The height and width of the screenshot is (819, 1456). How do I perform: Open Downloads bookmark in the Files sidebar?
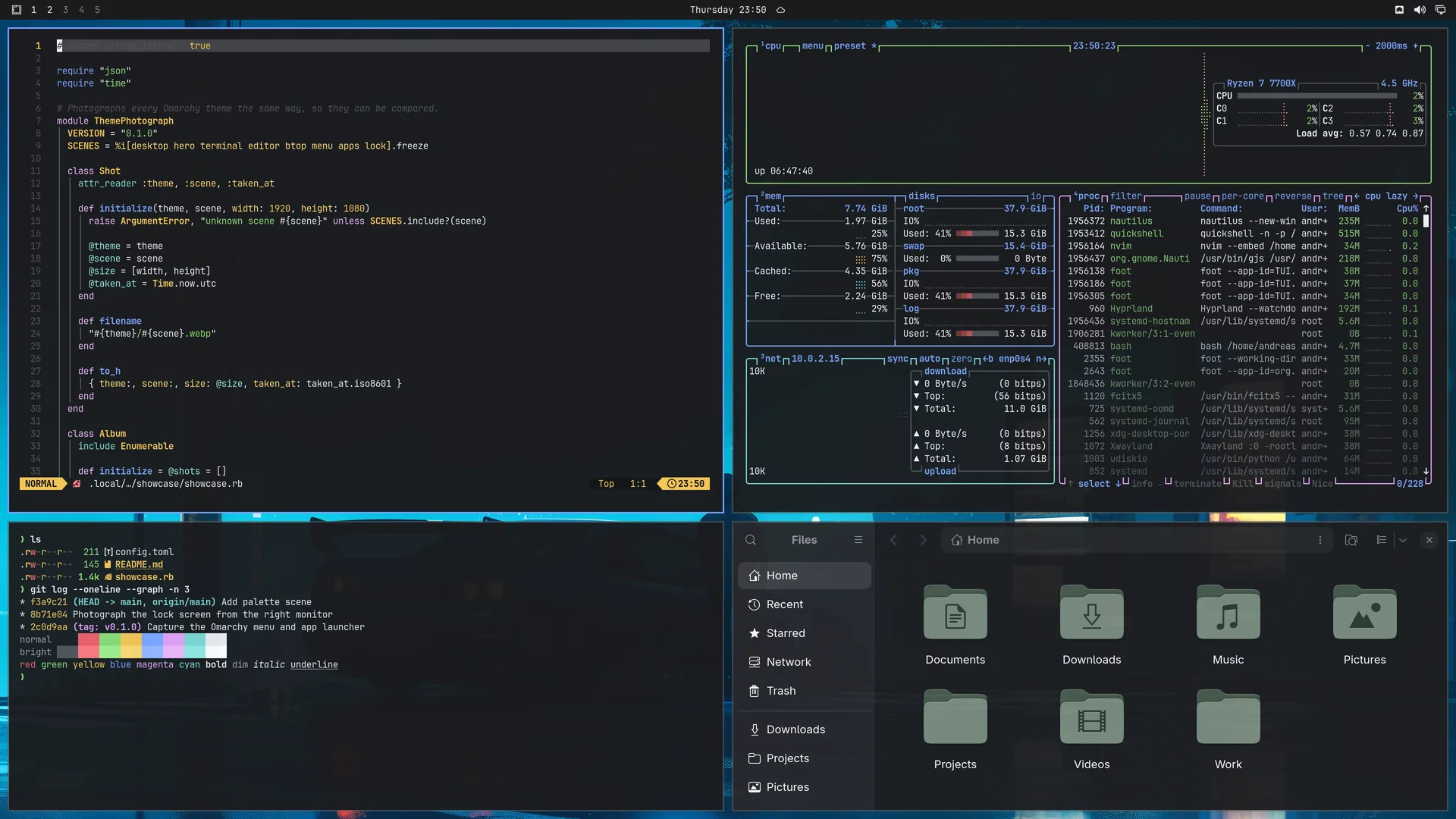[x=805, y=730]
